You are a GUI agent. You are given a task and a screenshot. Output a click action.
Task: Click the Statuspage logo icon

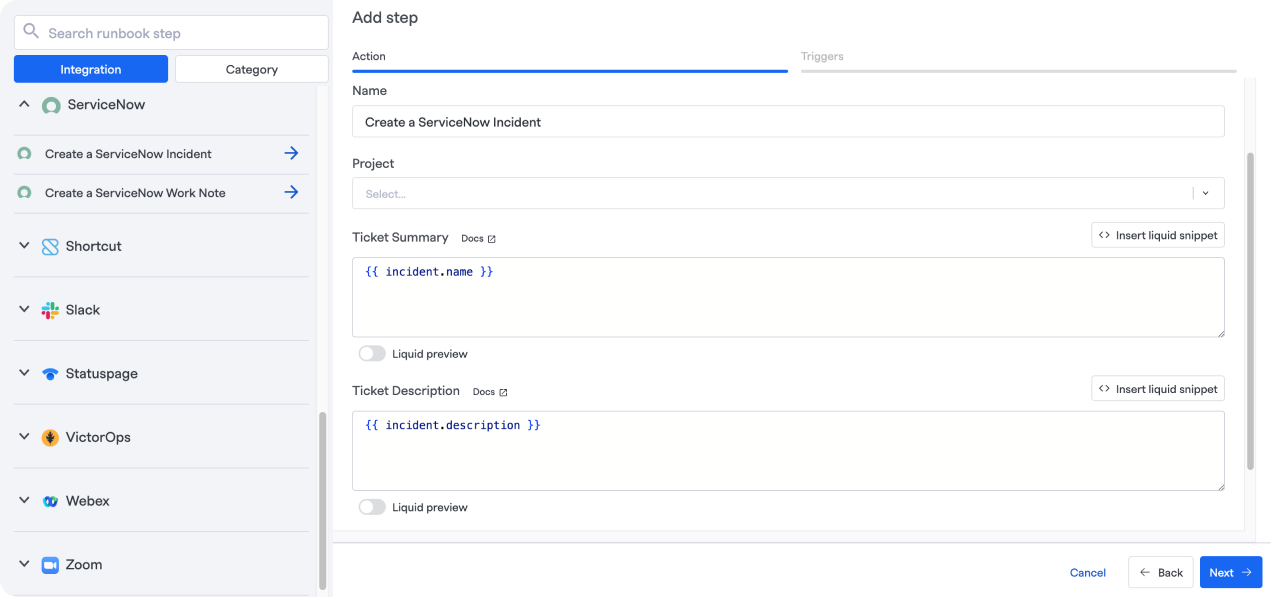[x=50, y=374]
